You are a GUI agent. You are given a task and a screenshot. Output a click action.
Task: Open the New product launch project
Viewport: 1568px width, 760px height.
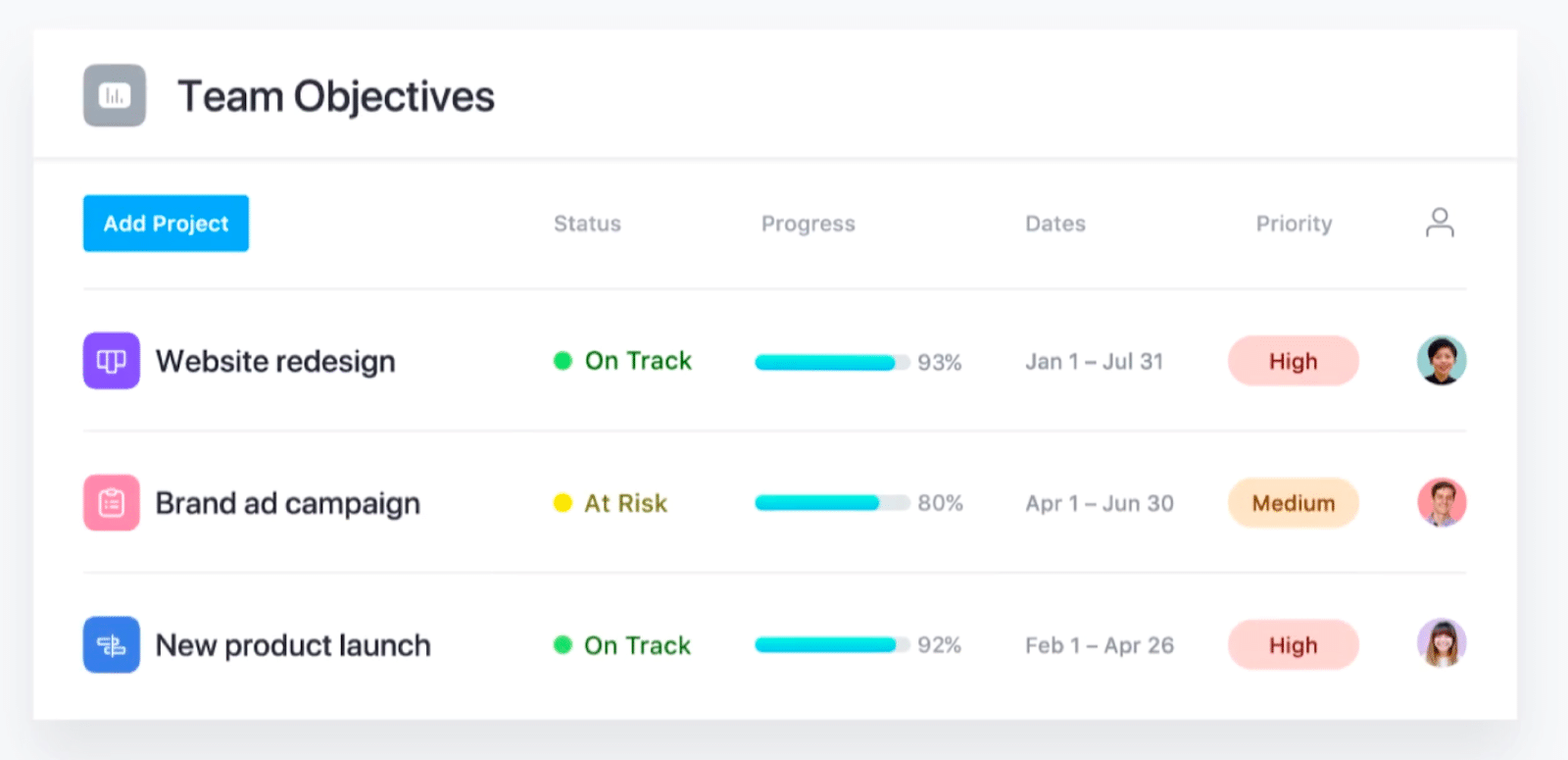pos(293,646)
